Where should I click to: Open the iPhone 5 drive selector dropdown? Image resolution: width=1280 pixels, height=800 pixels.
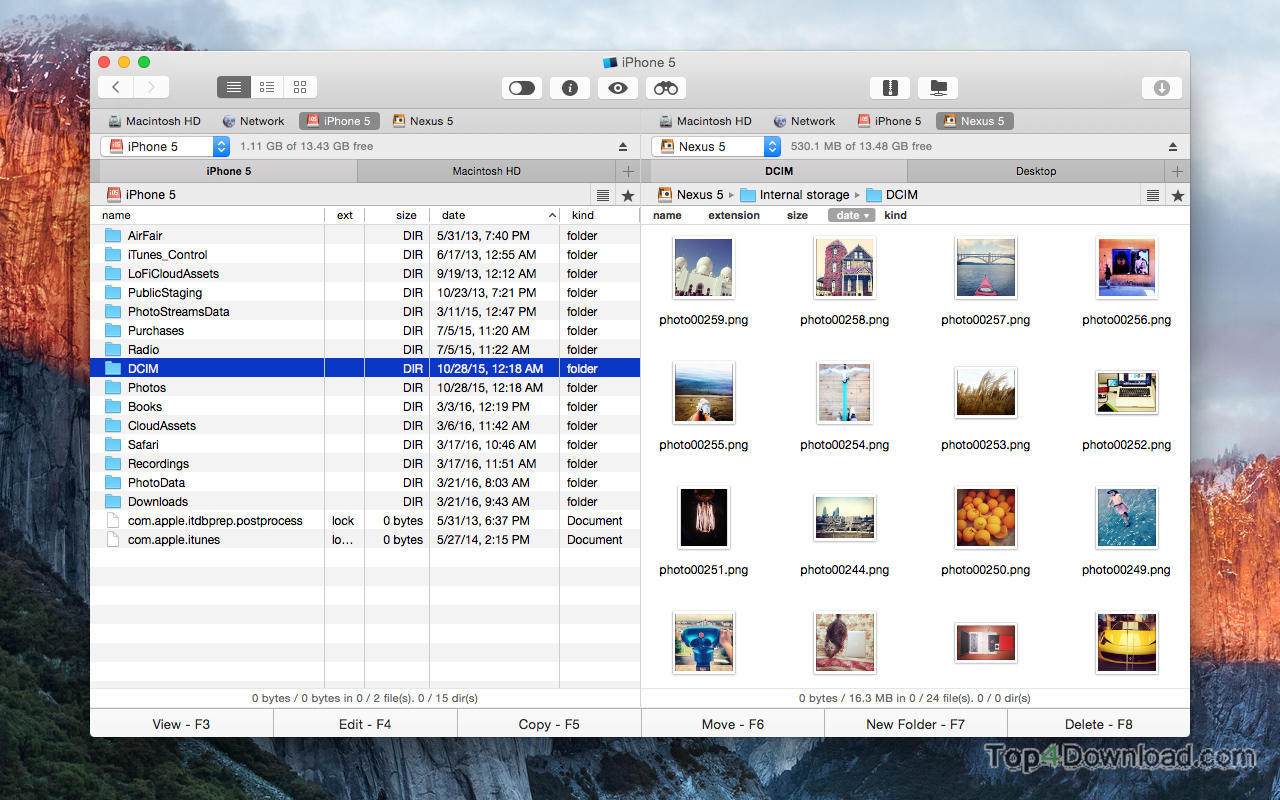[221, 146]
